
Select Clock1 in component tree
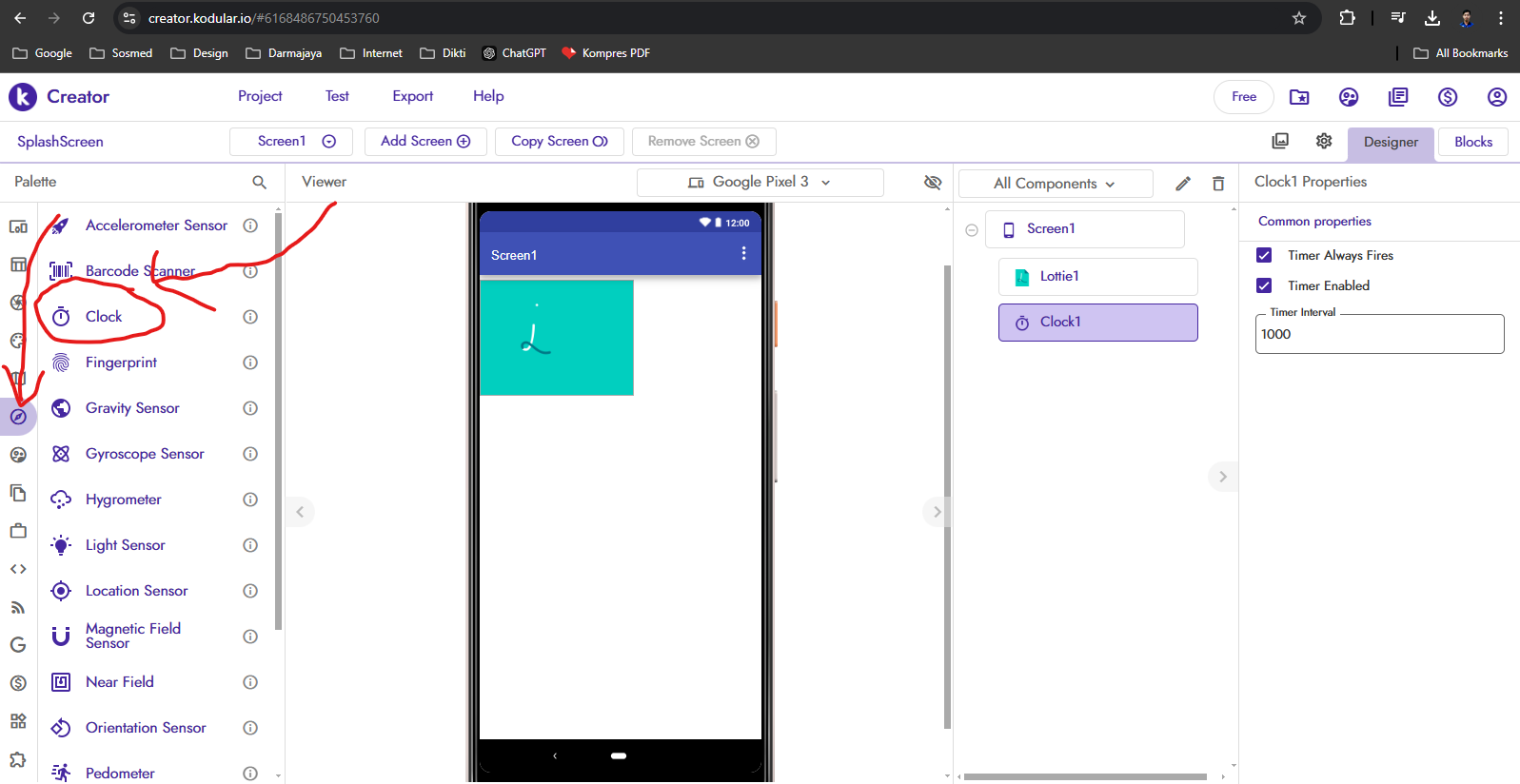(x=1097, y=323)
